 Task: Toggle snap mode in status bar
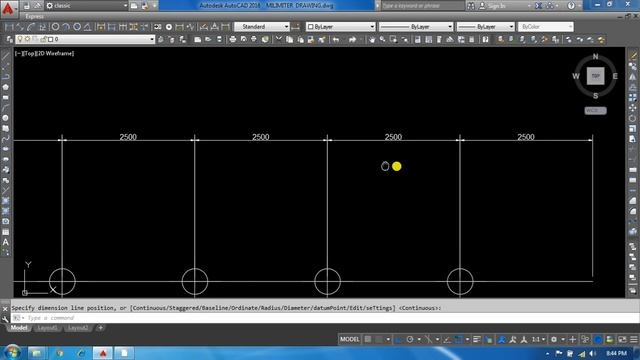379,339
